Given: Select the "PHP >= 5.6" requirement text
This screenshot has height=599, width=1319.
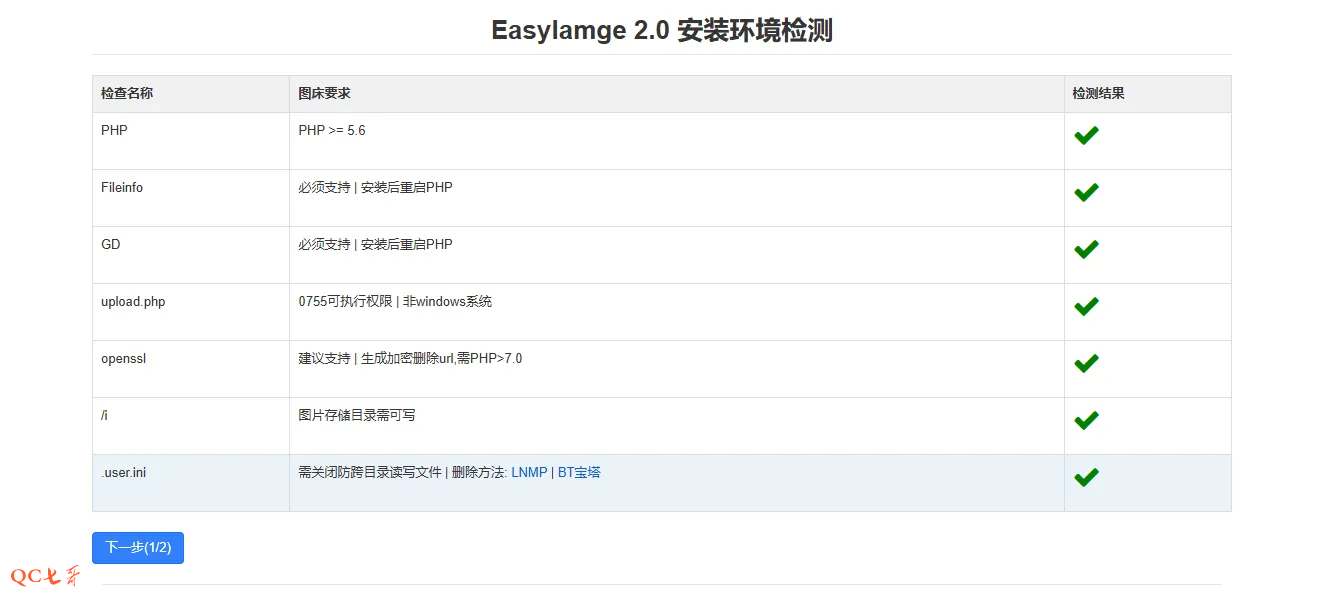Looking at the screenshot, I should click(x=332, y=130).
